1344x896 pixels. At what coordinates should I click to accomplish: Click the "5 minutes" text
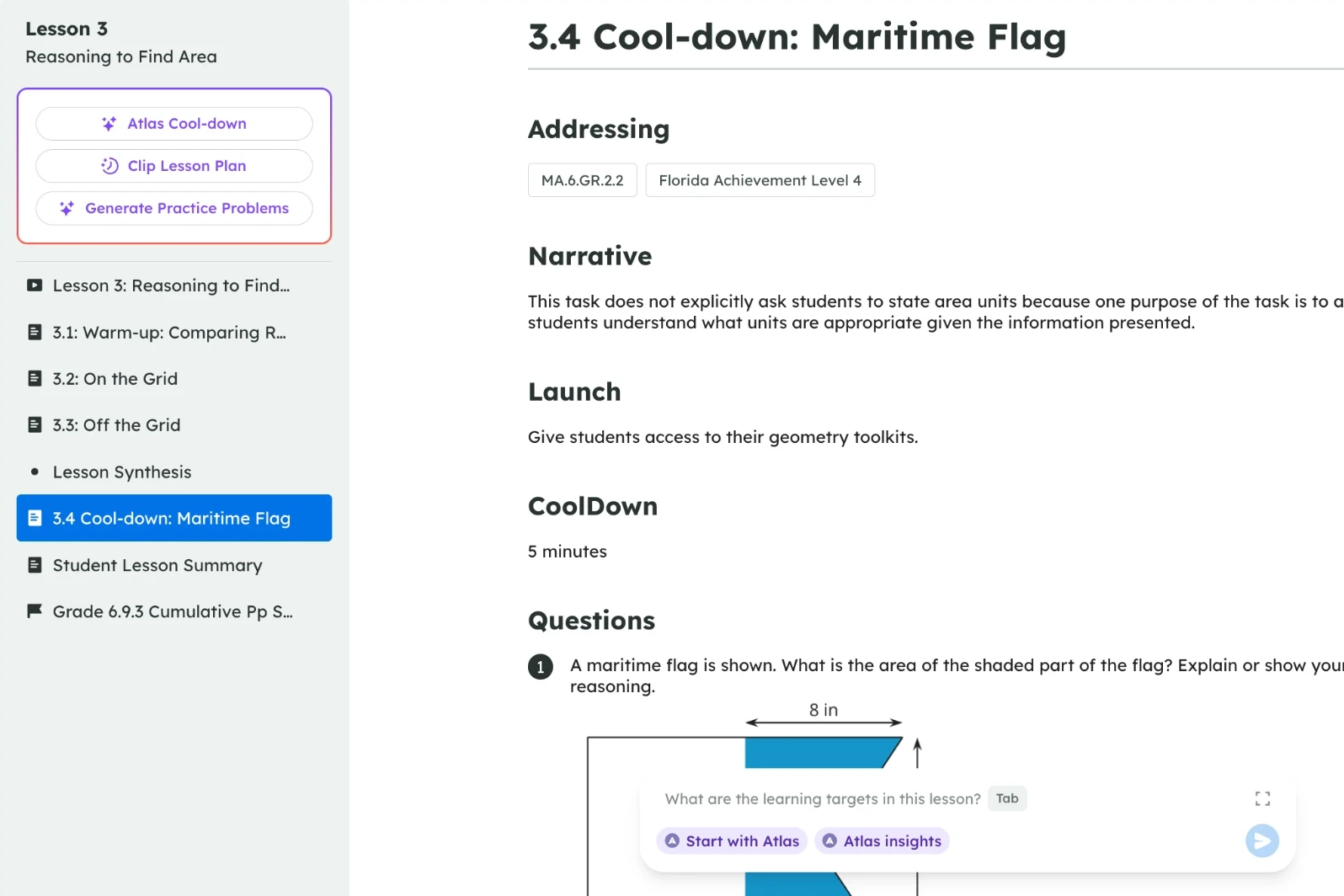568,552
